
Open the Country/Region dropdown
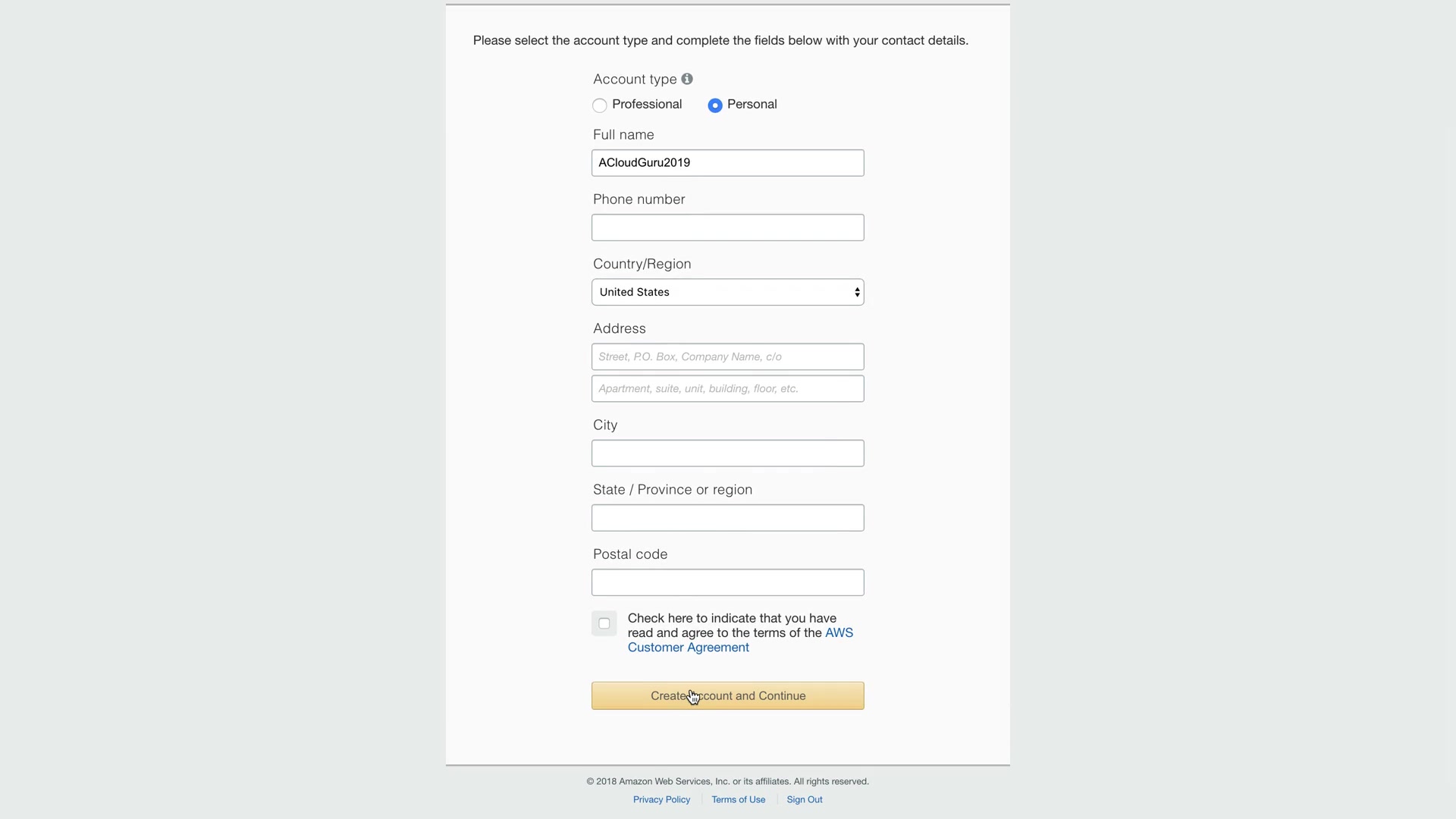[727, 292]
